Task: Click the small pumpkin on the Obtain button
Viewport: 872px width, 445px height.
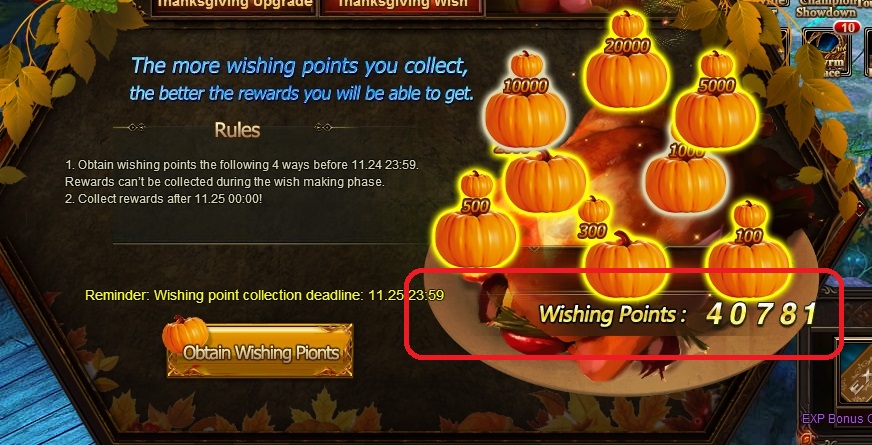Action: click(x=185, y=334)
